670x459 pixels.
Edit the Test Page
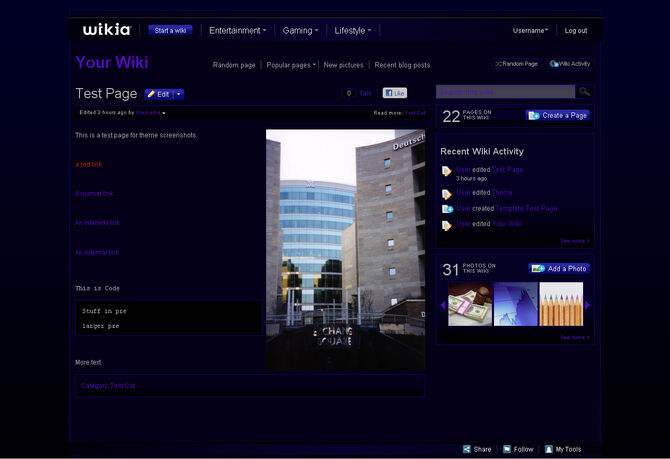click(x=159, y=94)
